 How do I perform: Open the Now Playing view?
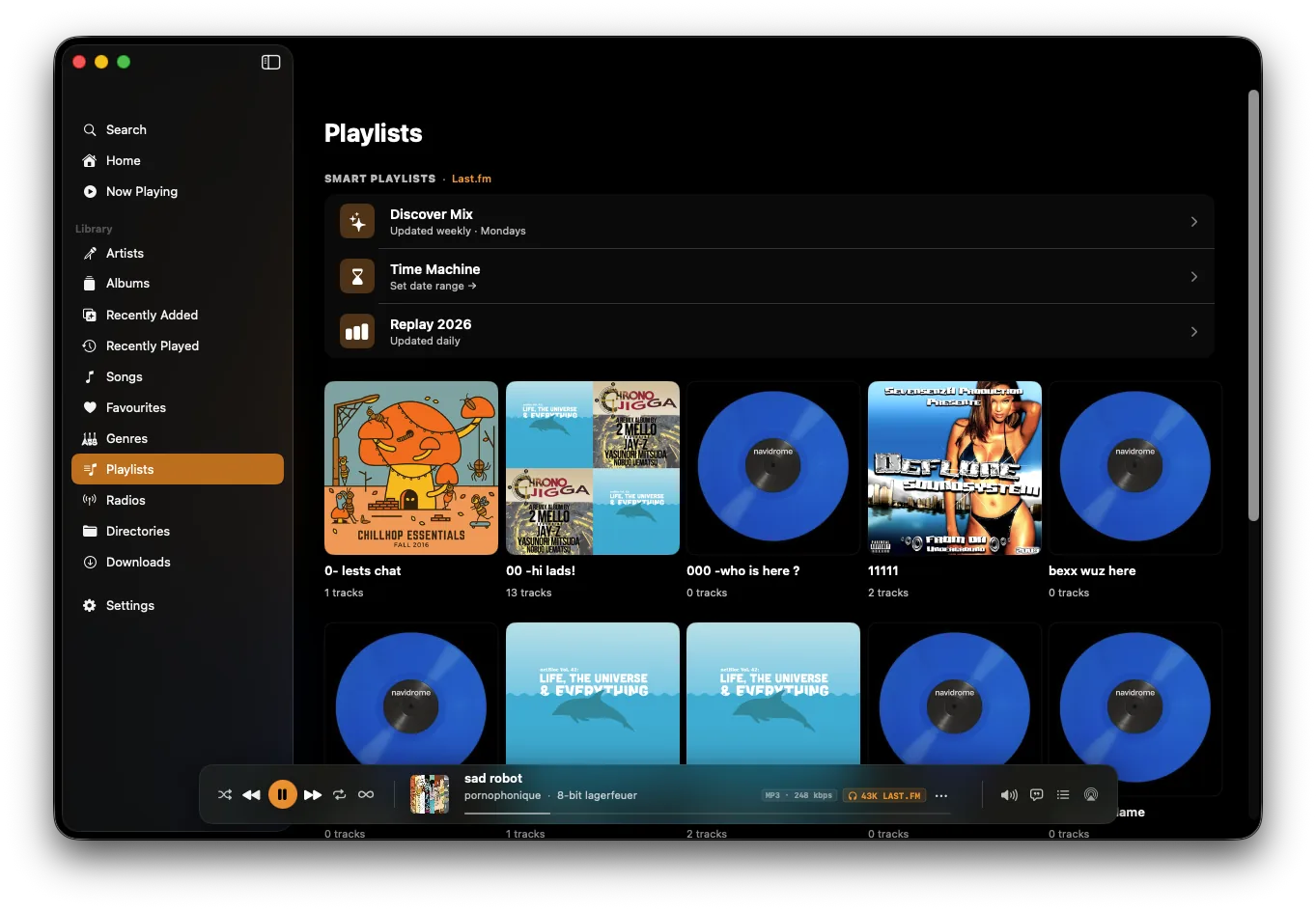(x=178, y=191)
